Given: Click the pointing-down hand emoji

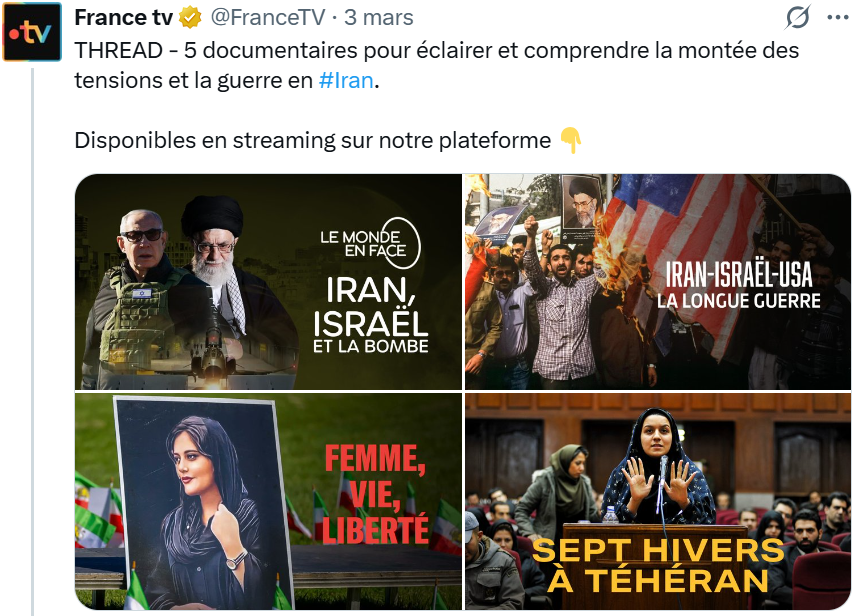Looking at the screenshot, I should (x=570, y=140).
